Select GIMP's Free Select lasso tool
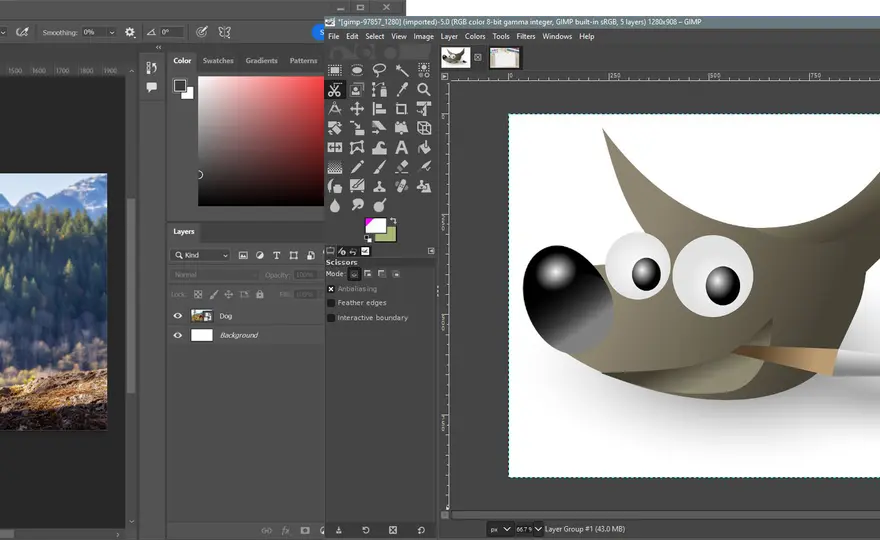 [x=379, y=70]
